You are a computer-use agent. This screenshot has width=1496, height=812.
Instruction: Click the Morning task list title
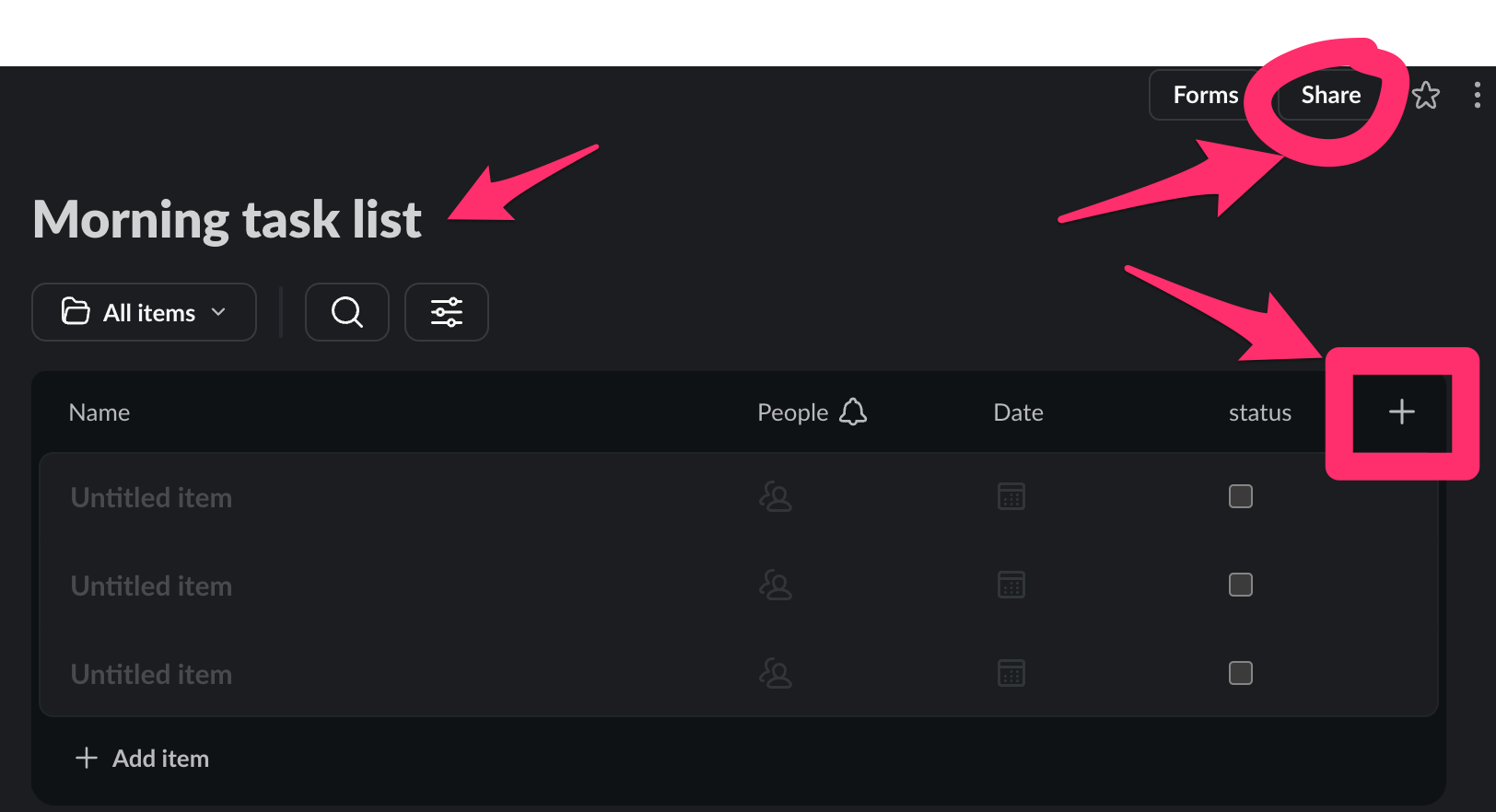click(226, 219)
